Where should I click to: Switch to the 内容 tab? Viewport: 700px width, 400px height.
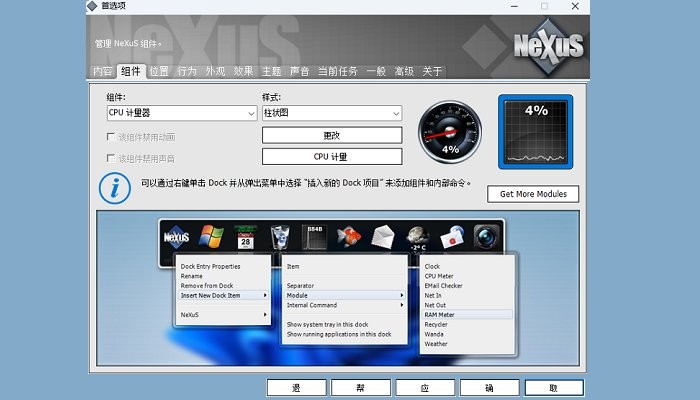pyautogui.click(x=103, y=71)
